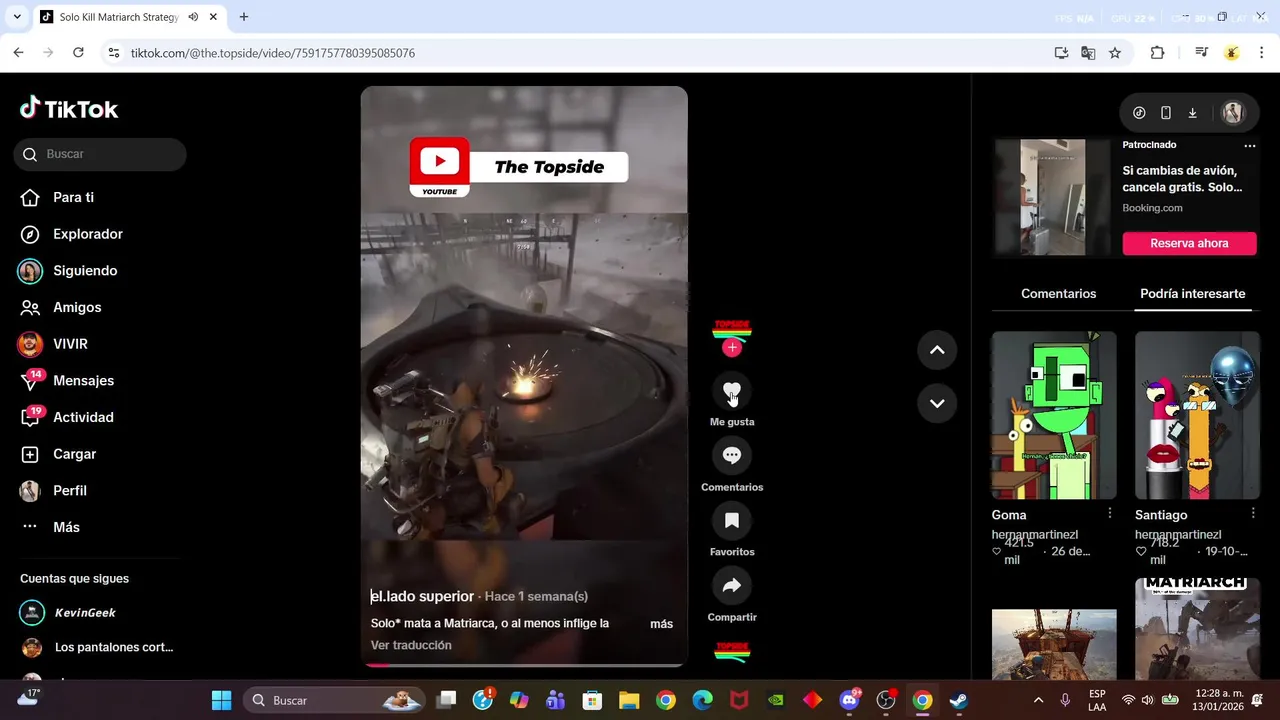This screenshot has width=1280, height=720.
Task: Expand the Más menu
Action: coord(50,527)
